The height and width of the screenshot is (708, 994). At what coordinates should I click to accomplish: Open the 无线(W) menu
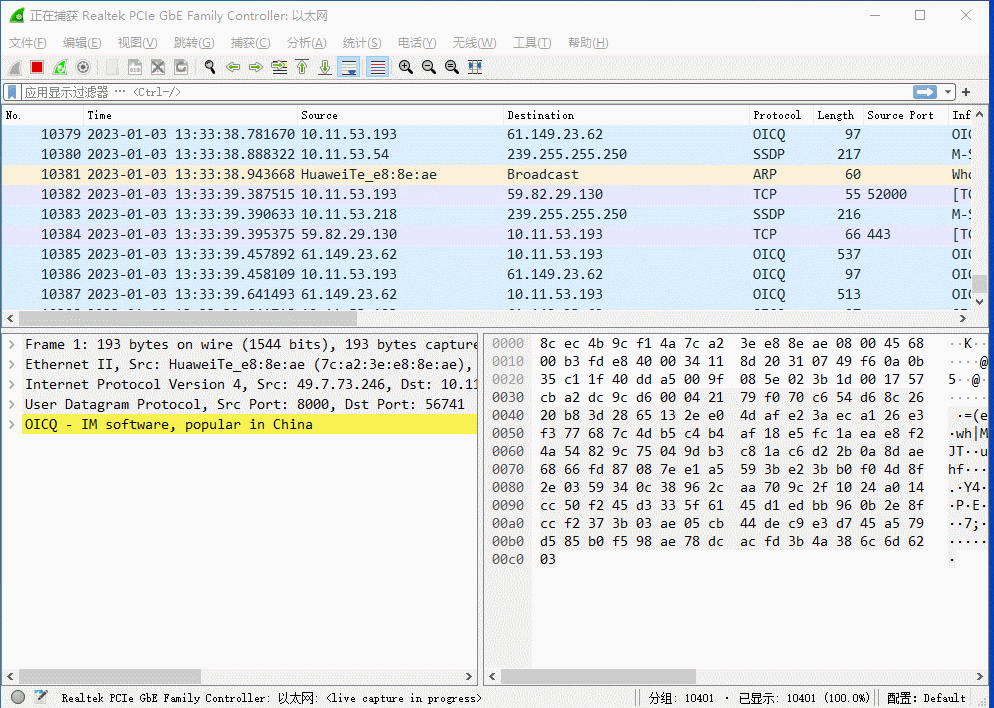(x=474, y=42)
